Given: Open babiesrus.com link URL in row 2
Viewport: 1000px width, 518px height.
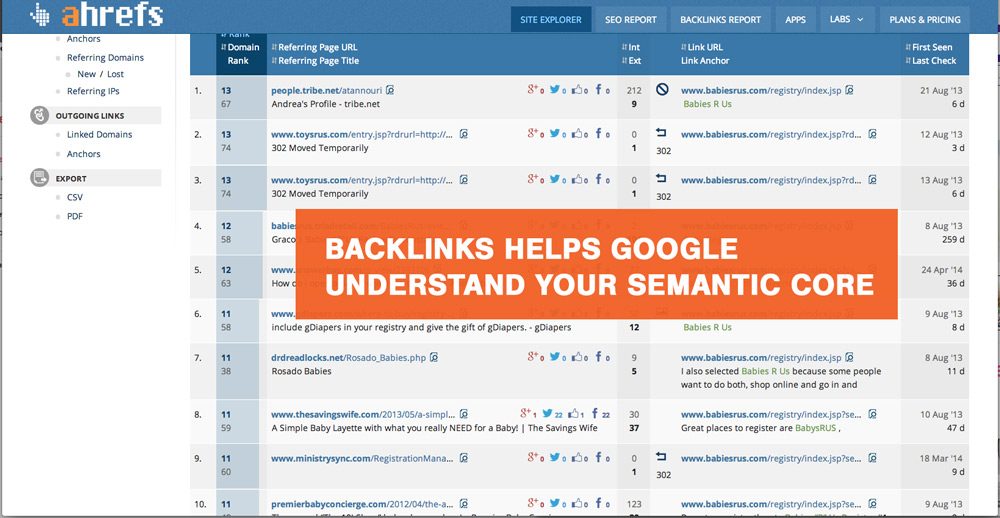Looking at the screenshot, I should (x=772, y=135).
